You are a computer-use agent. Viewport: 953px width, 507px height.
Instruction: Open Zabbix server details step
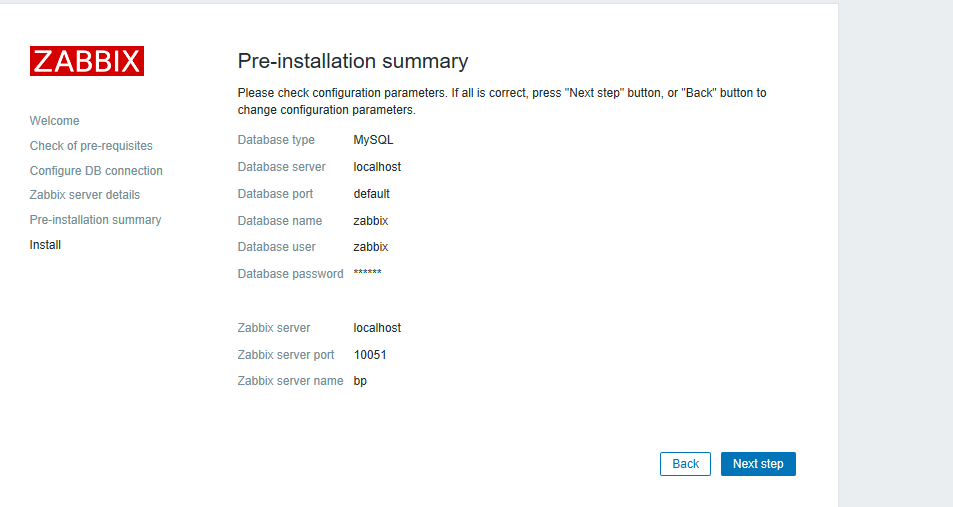click(x=85, y=195)
